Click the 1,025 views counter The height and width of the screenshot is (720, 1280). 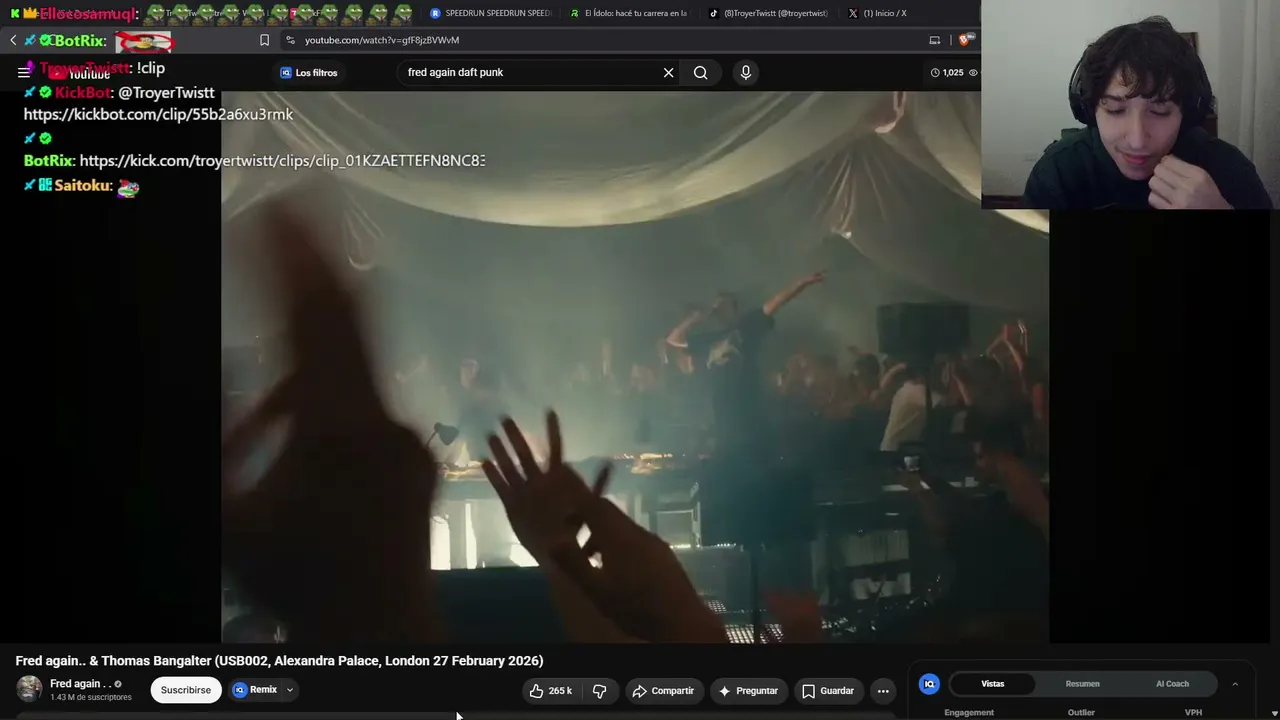953,72
